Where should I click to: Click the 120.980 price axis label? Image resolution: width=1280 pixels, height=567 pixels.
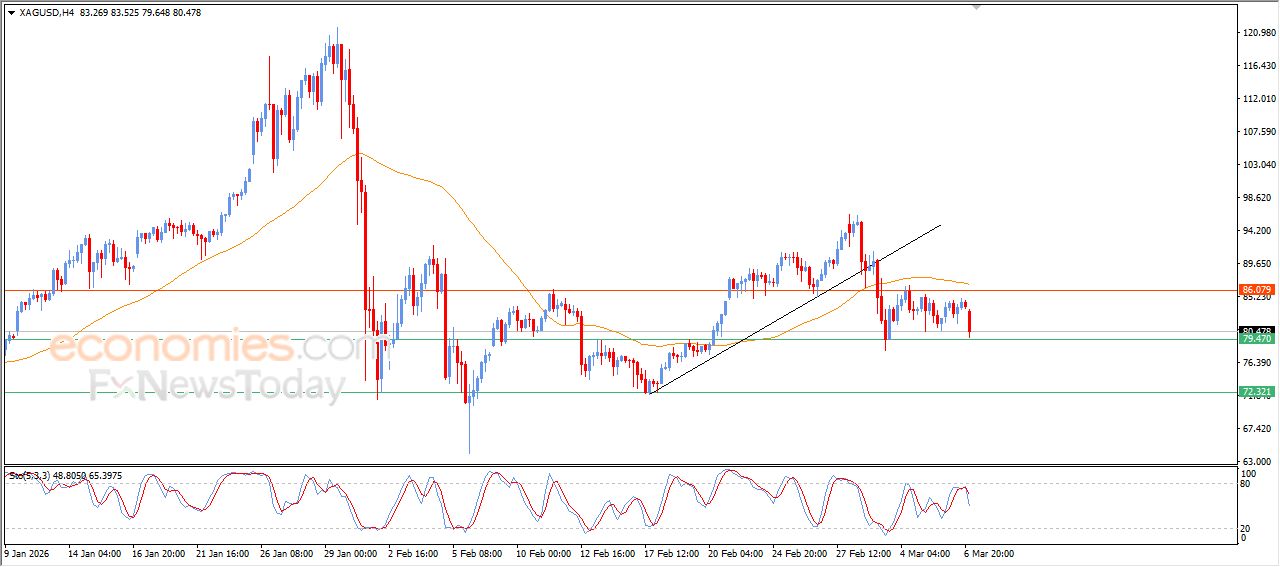pyautogui.click(x=1259, y=33)
